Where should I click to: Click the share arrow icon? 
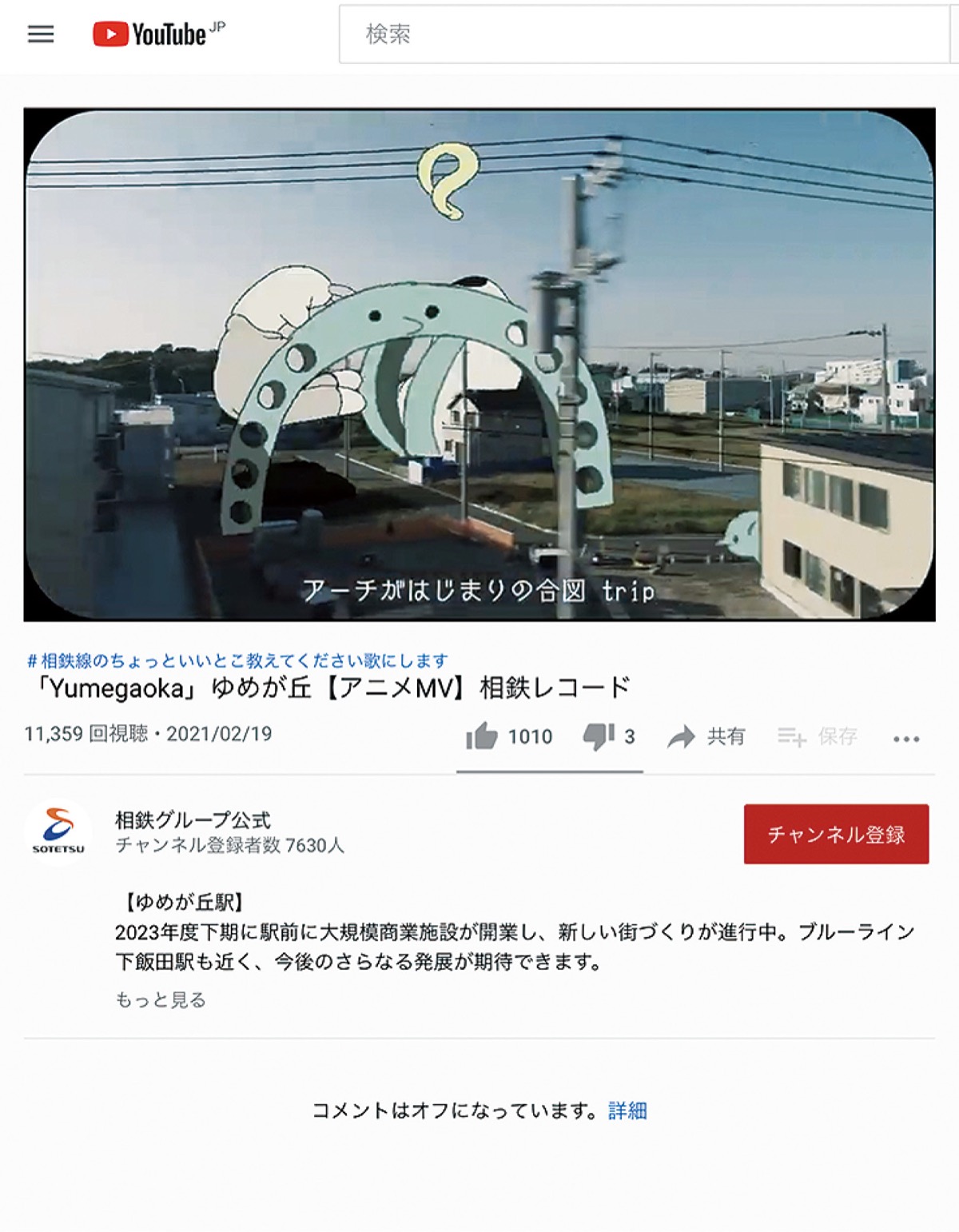pyautogui.click(x=682, y=736)
